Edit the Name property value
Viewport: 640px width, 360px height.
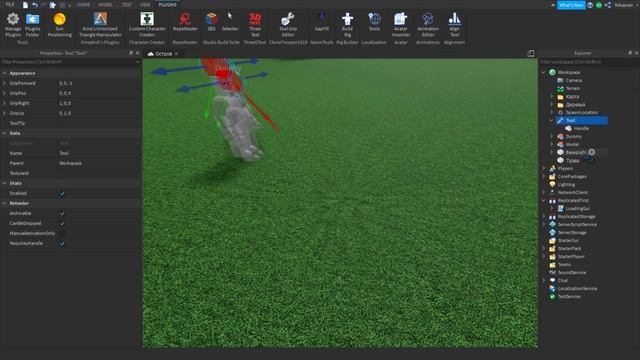click(98, 153)
